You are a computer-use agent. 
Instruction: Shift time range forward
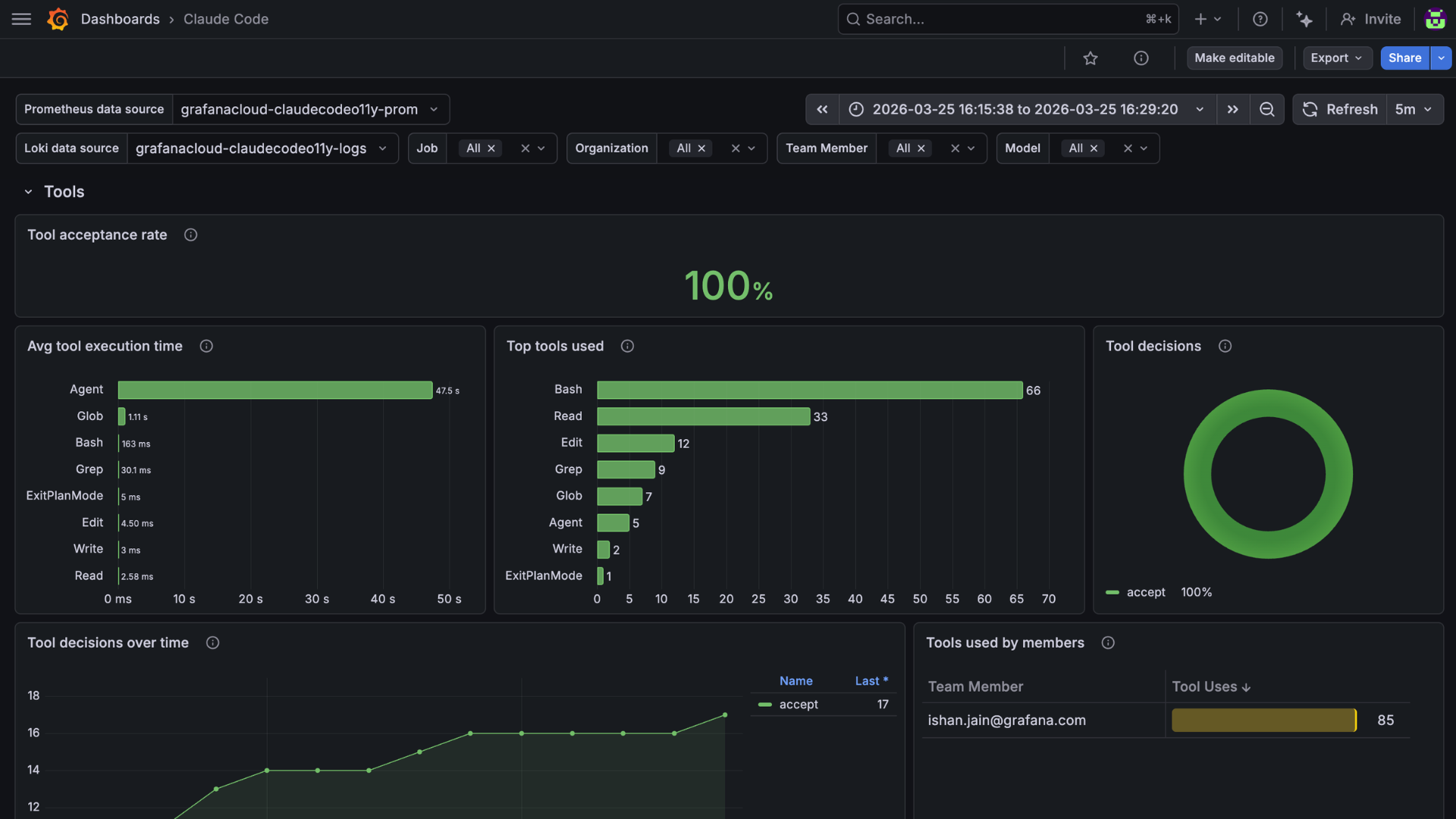[x=1233, y=109]
